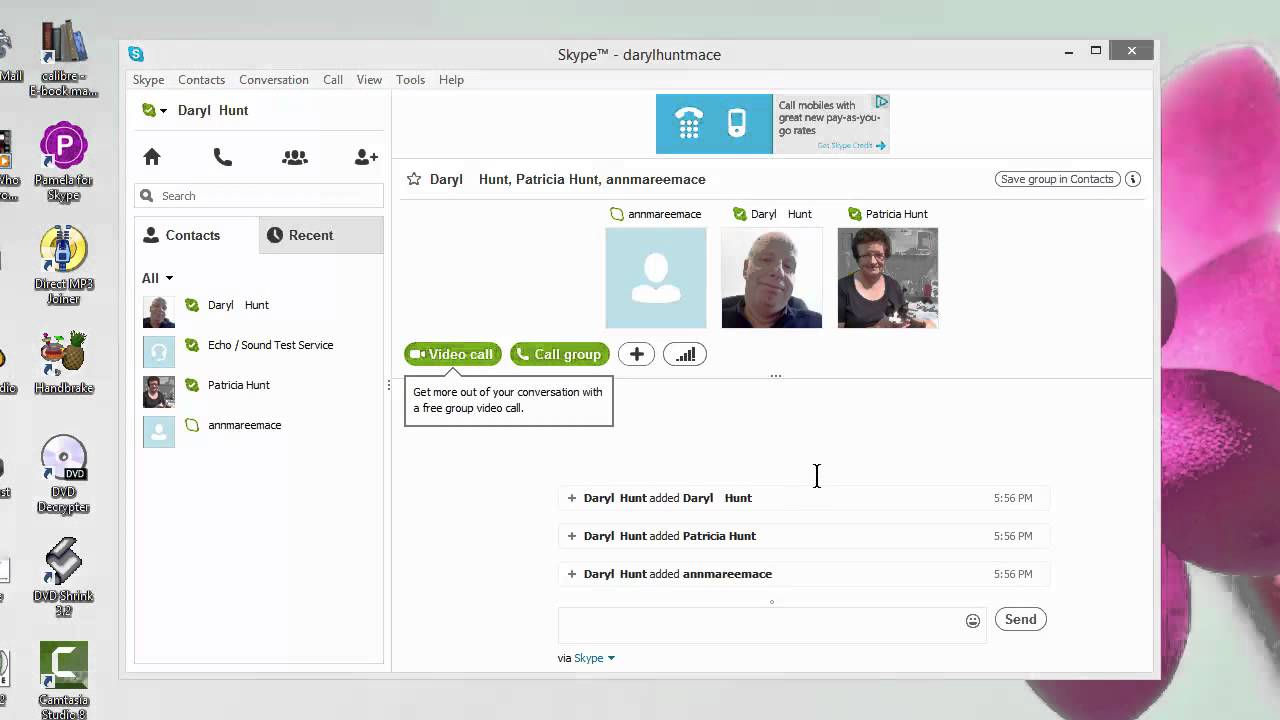Click the sidebar splitter handle dots
This screenshot has height=720, width=1280.
tap(388, 385)
